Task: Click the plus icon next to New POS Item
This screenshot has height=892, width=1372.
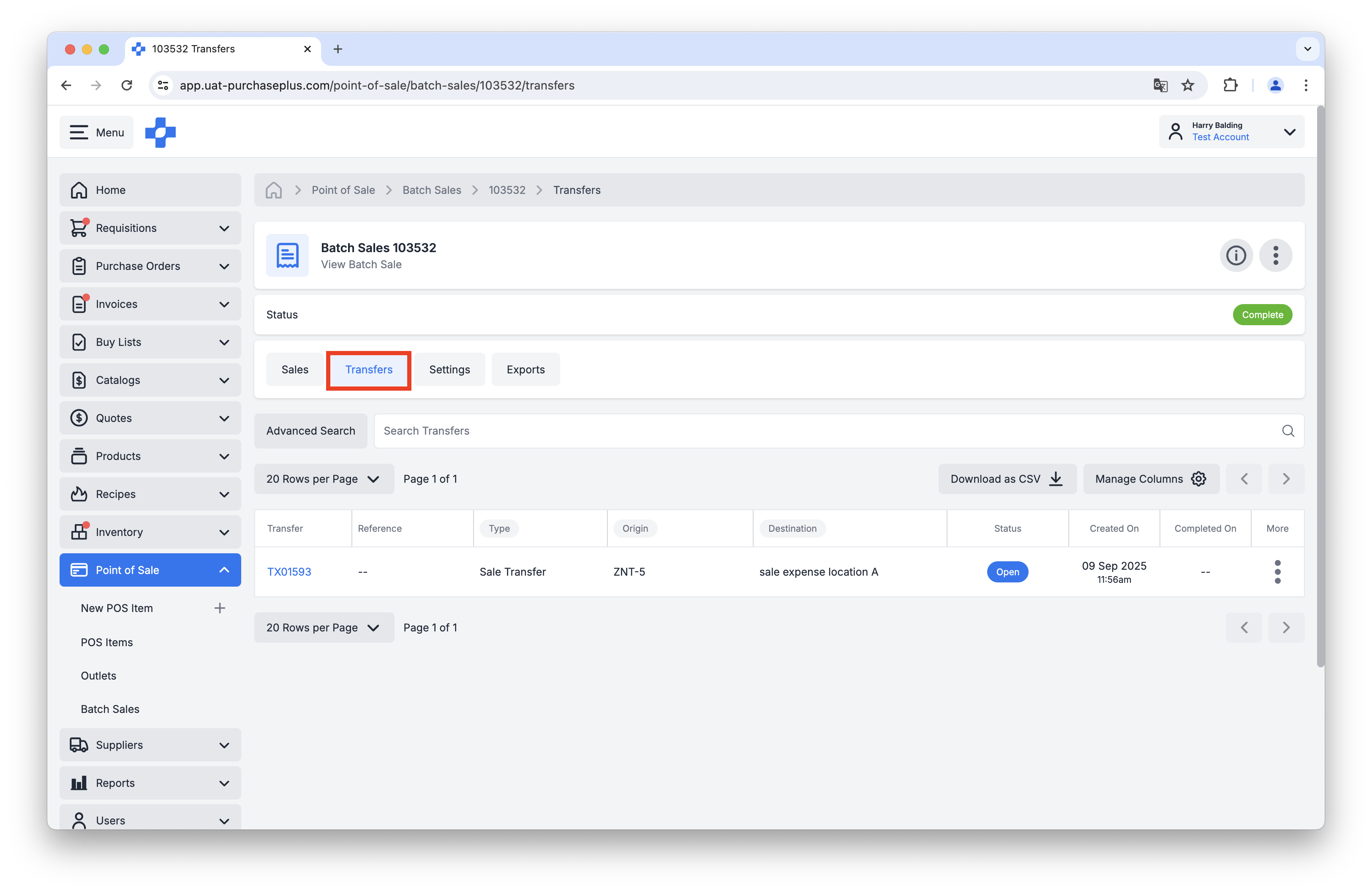Action: click(x=220, y=608)
